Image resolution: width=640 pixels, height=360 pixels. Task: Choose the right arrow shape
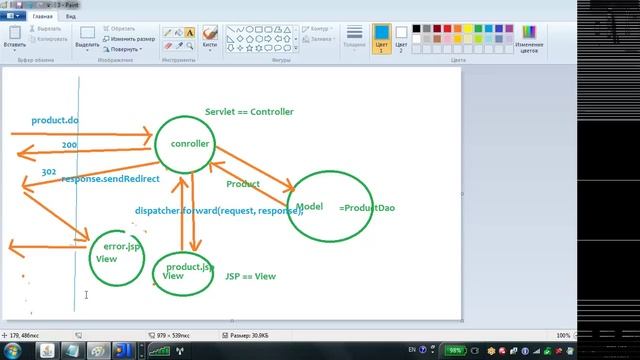pos(268,39)
